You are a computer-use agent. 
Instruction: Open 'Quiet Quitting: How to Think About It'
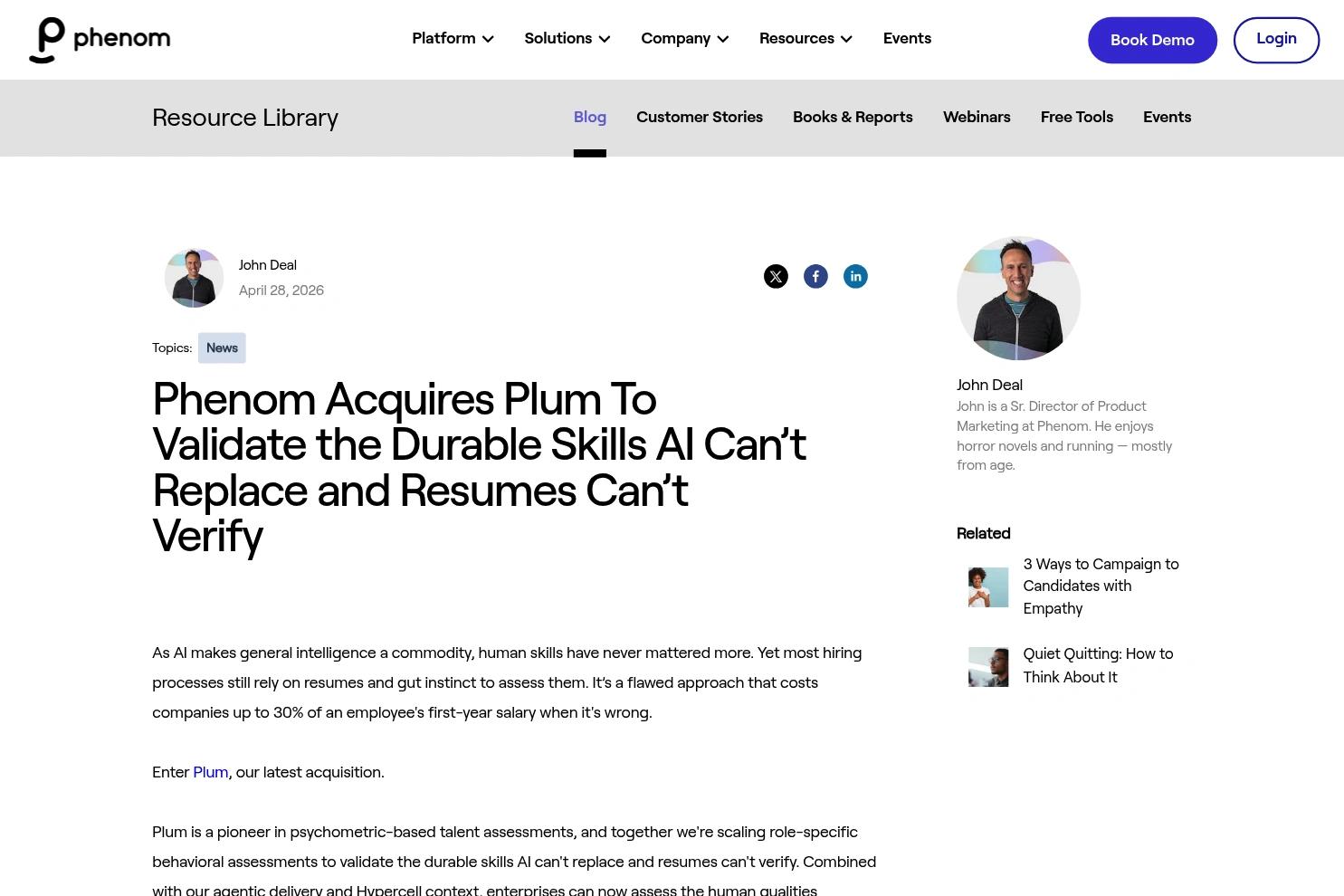point(1098,665)
